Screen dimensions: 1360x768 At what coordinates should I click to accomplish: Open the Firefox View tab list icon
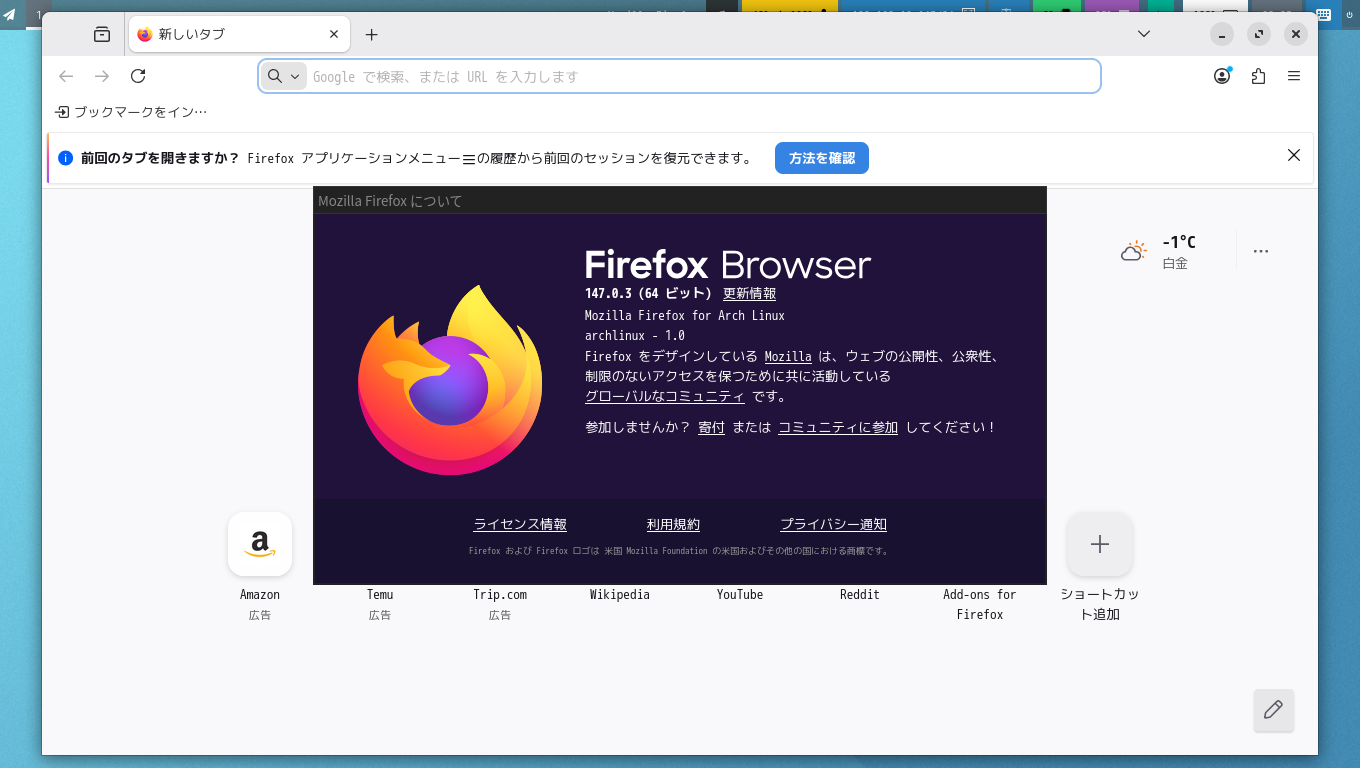point(102,34)
